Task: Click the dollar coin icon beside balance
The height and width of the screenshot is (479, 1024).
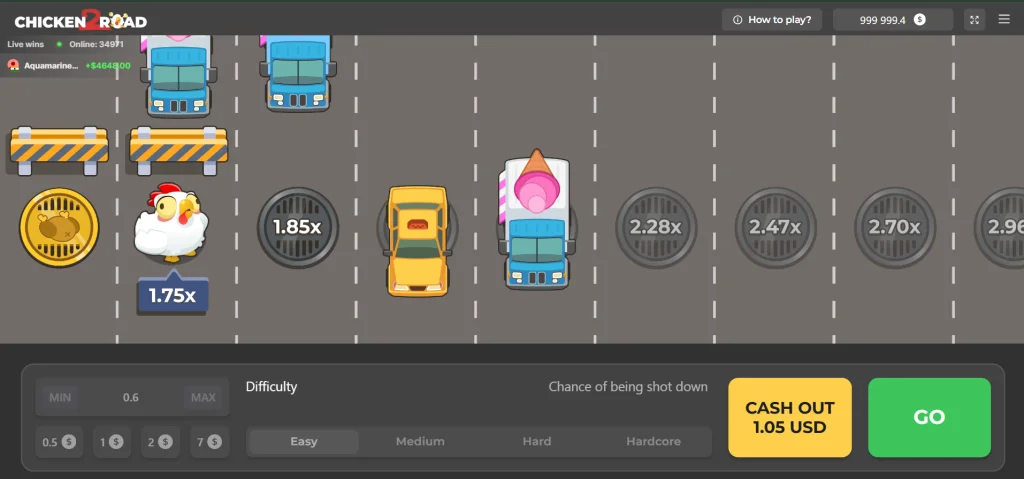Action: pyautogui.click(x=920, y=20)
